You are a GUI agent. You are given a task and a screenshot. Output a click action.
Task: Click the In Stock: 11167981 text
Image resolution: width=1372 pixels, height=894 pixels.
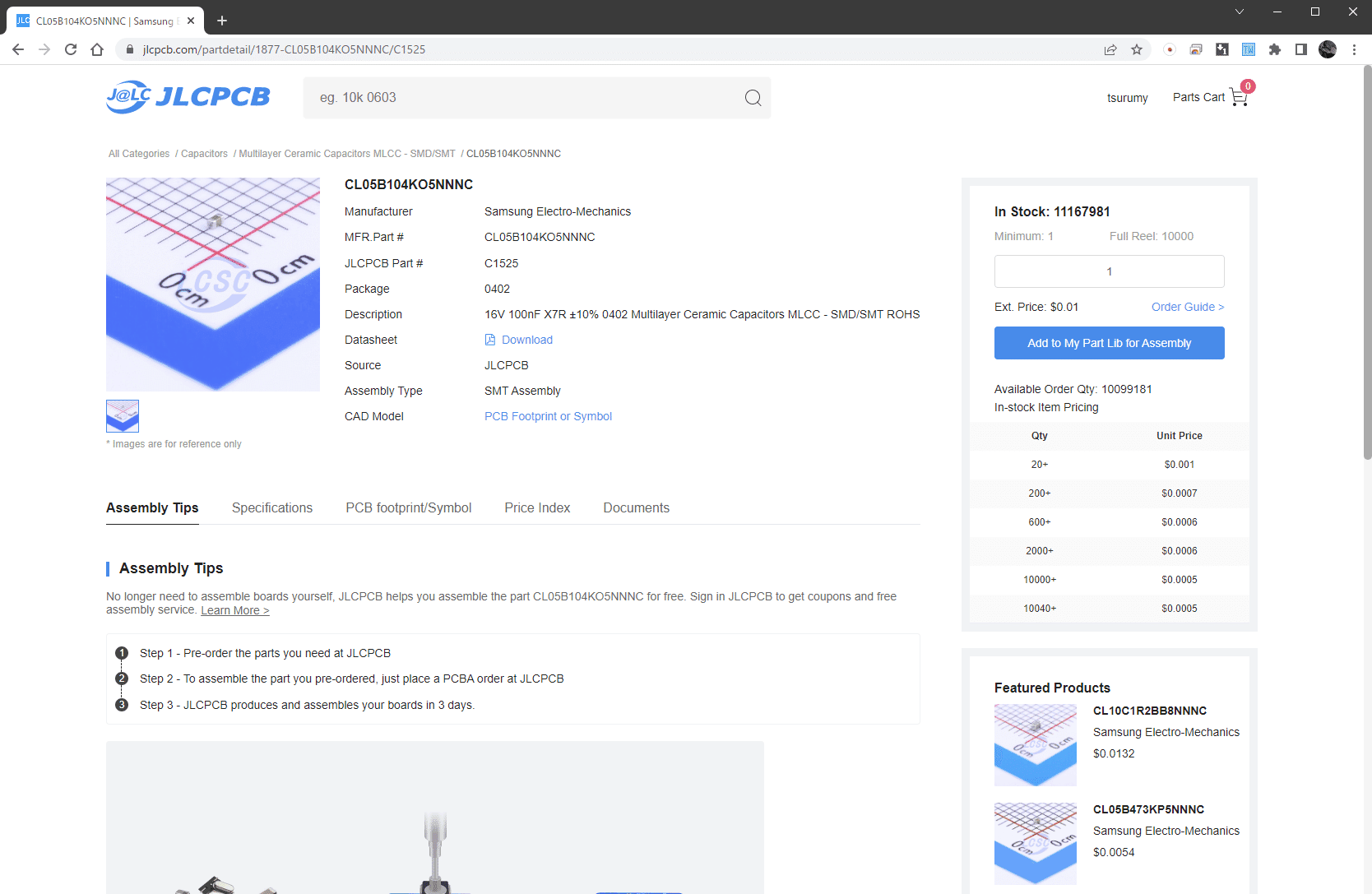pyautogui.click(x=1052, y=211)
